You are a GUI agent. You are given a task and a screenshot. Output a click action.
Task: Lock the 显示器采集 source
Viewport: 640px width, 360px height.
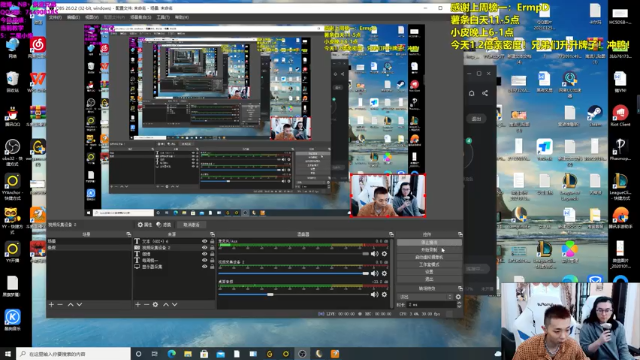pos(212,267)
